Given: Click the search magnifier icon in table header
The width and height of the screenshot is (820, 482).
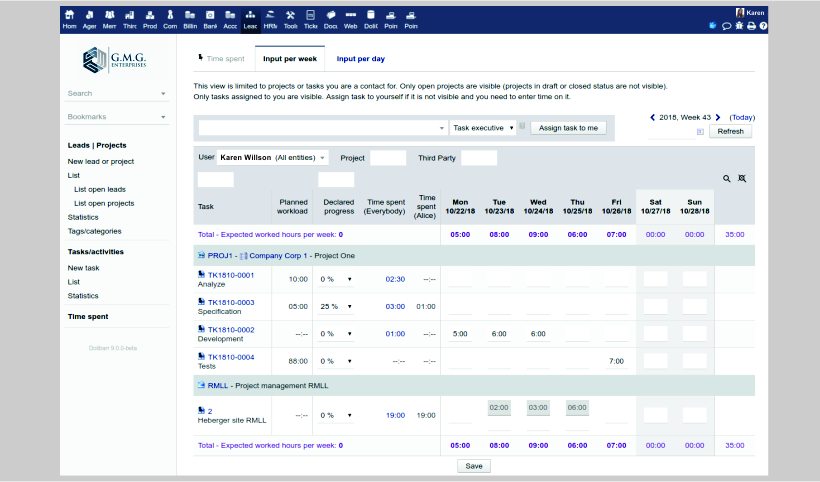Looking at the screenshot, I should pos(727,178).
